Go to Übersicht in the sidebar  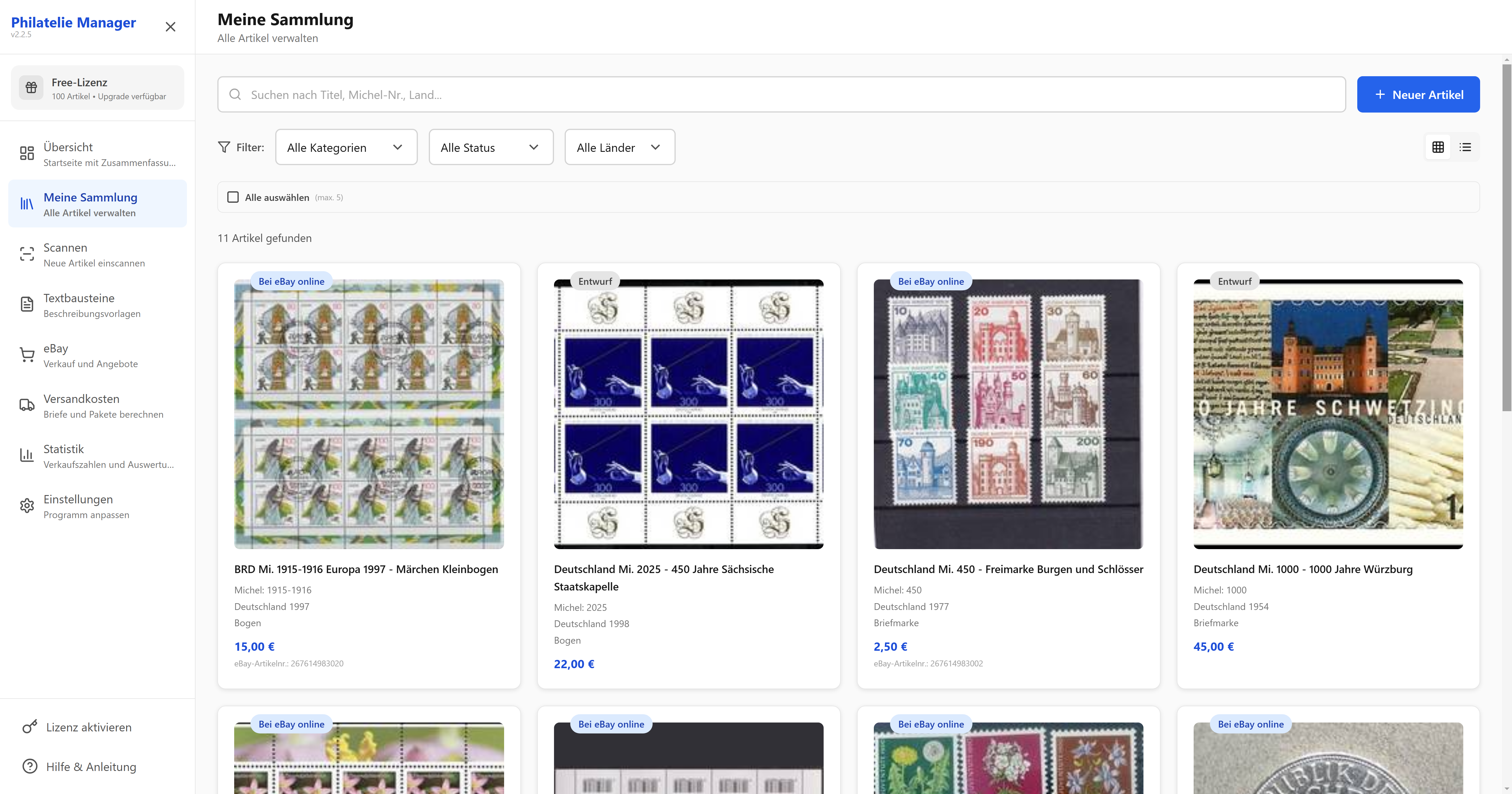pos(97,154)
